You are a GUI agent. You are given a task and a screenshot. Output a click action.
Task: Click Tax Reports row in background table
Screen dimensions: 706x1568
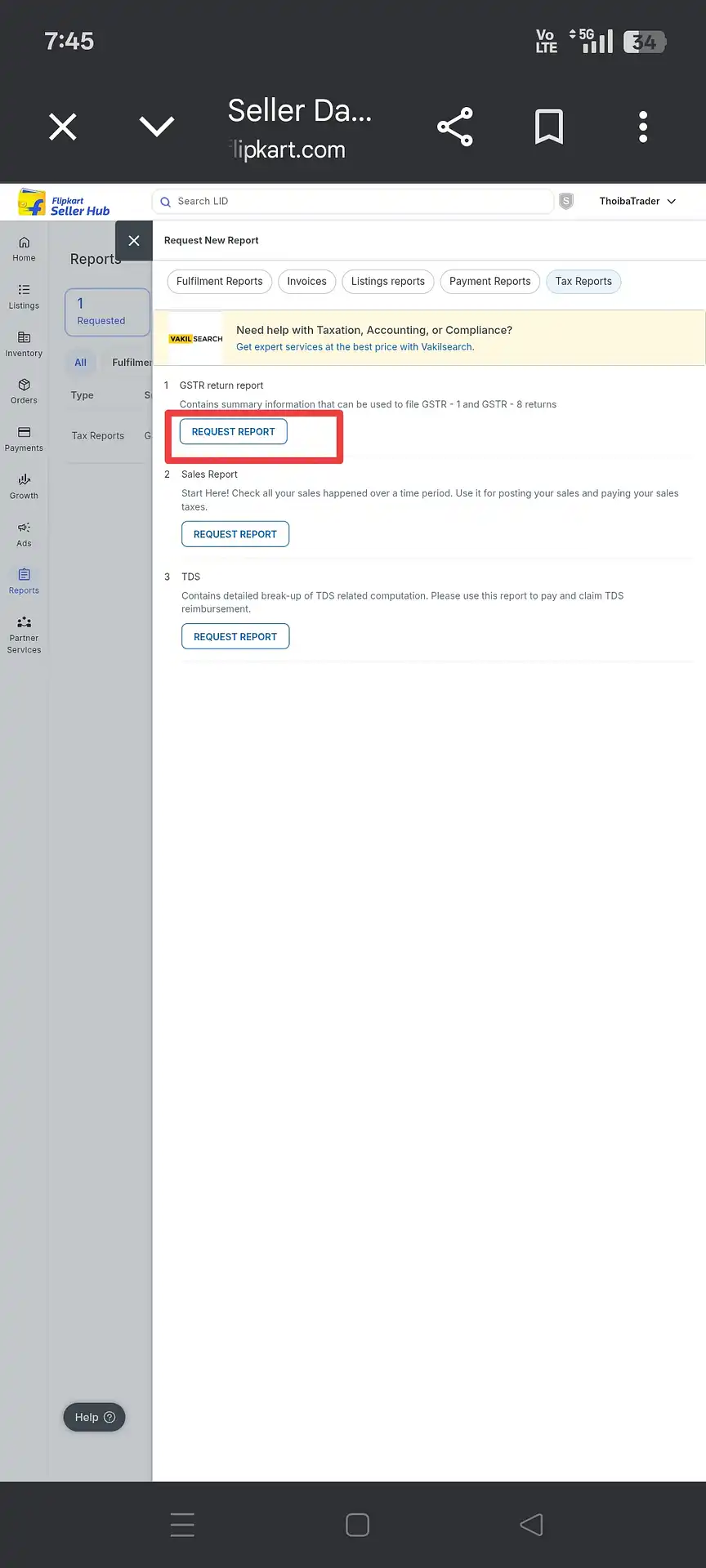[x=98, y=436]
